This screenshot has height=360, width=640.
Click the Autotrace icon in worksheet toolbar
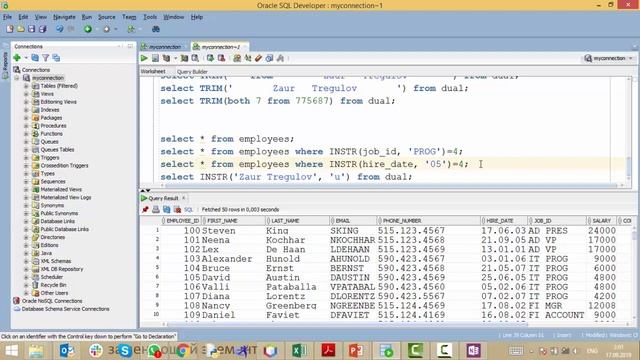184,58
